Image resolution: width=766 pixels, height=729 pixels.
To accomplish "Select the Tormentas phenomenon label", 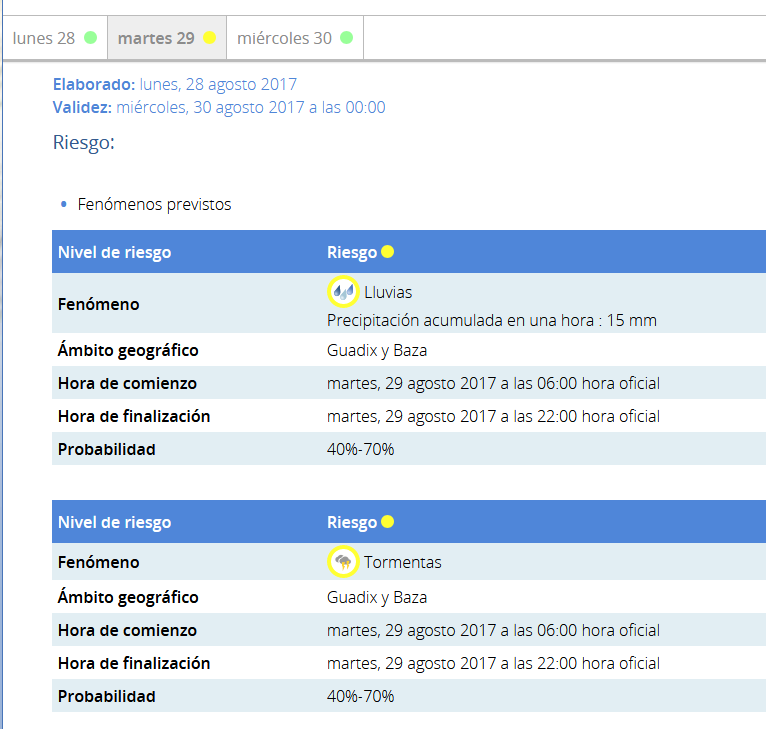I will [x=402, y=562].
